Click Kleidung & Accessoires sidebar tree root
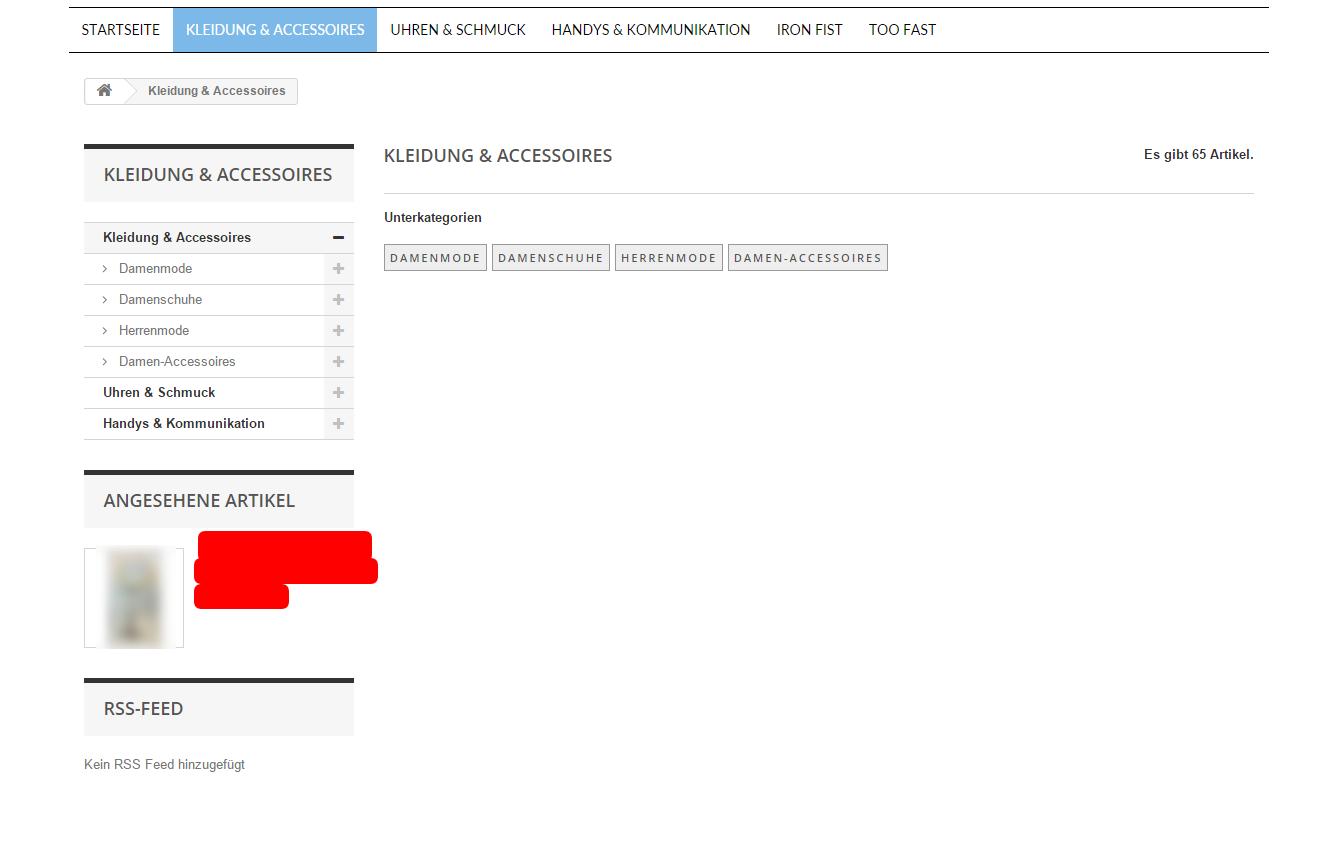 point(177,238)
